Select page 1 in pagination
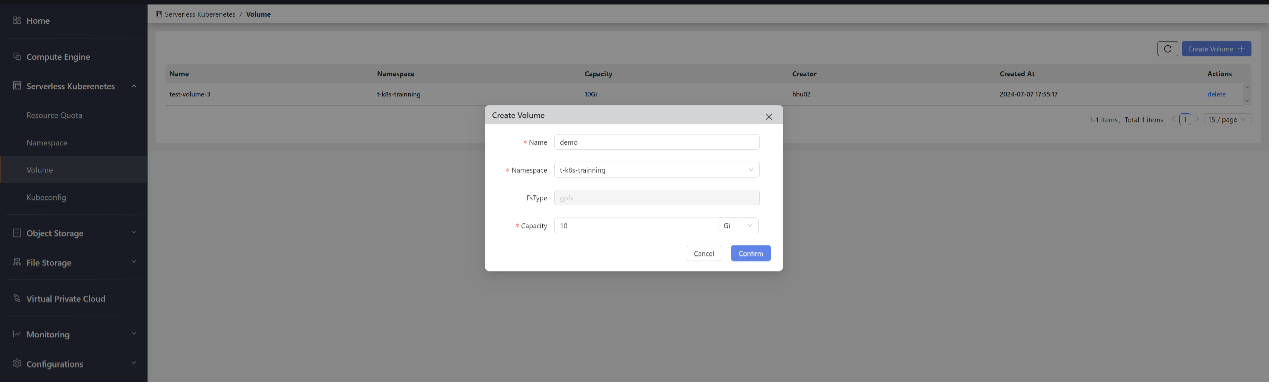 [x=1185, y=119]
